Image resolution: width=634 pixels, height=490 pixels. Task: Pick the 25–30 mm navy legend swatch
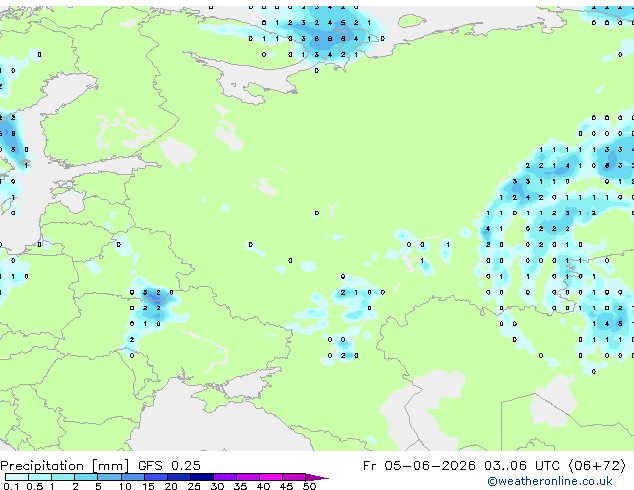[202, 477]
